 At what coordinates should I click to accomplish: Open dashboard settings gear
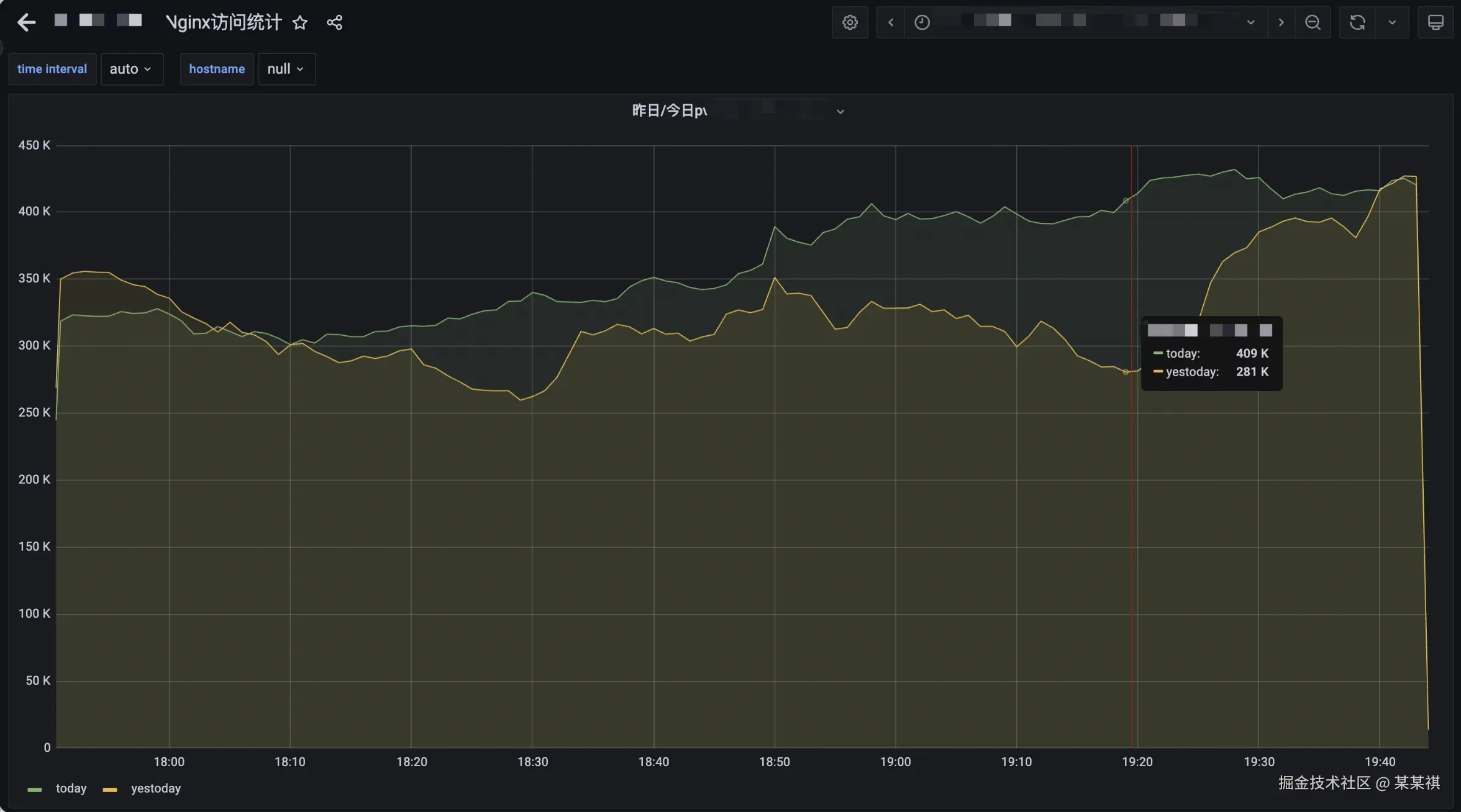[850, 22]
